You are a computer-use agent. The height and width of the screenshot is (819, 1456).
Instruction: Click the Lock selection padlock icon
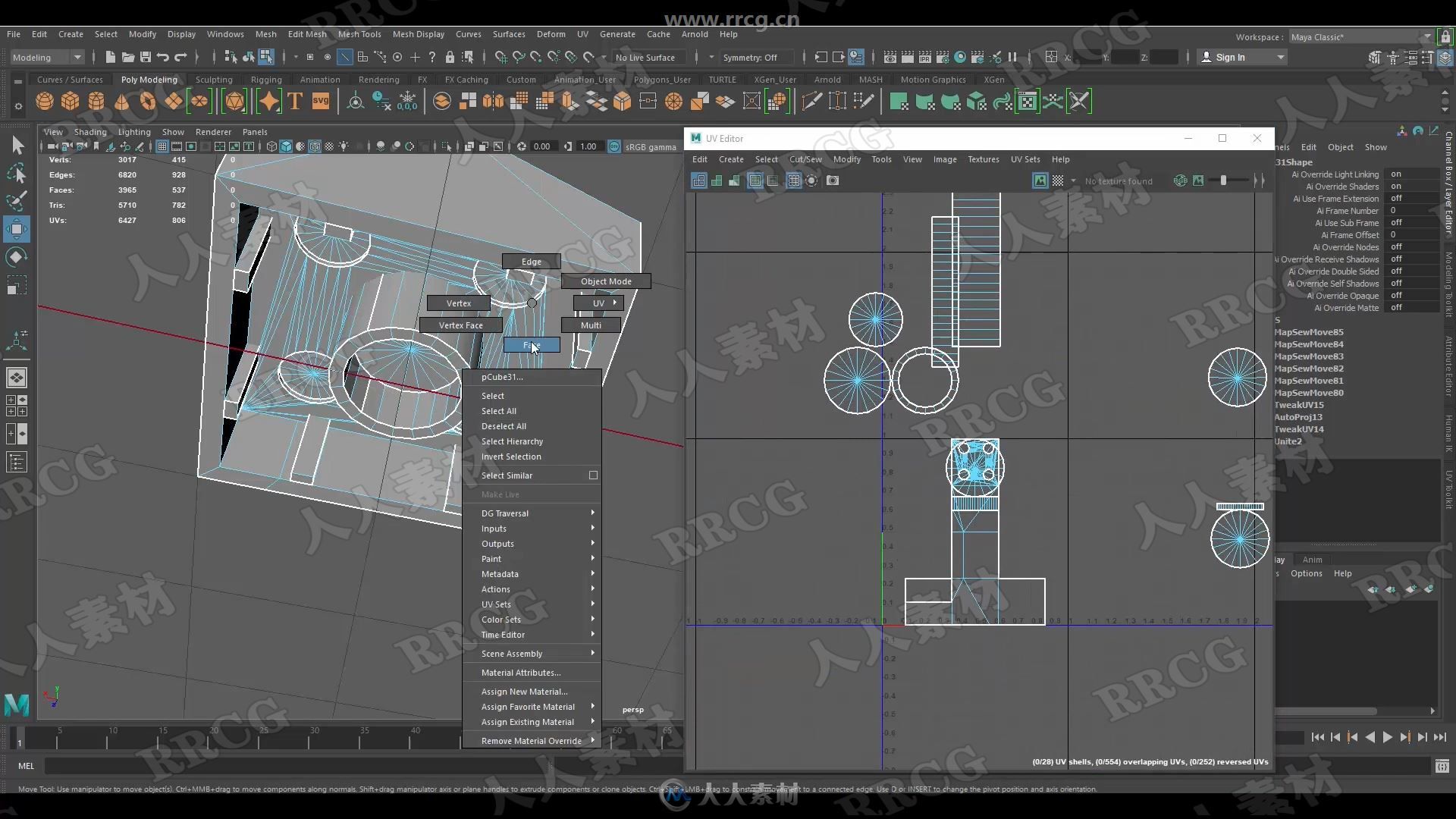pyautogui.click(x=450, y=57)
